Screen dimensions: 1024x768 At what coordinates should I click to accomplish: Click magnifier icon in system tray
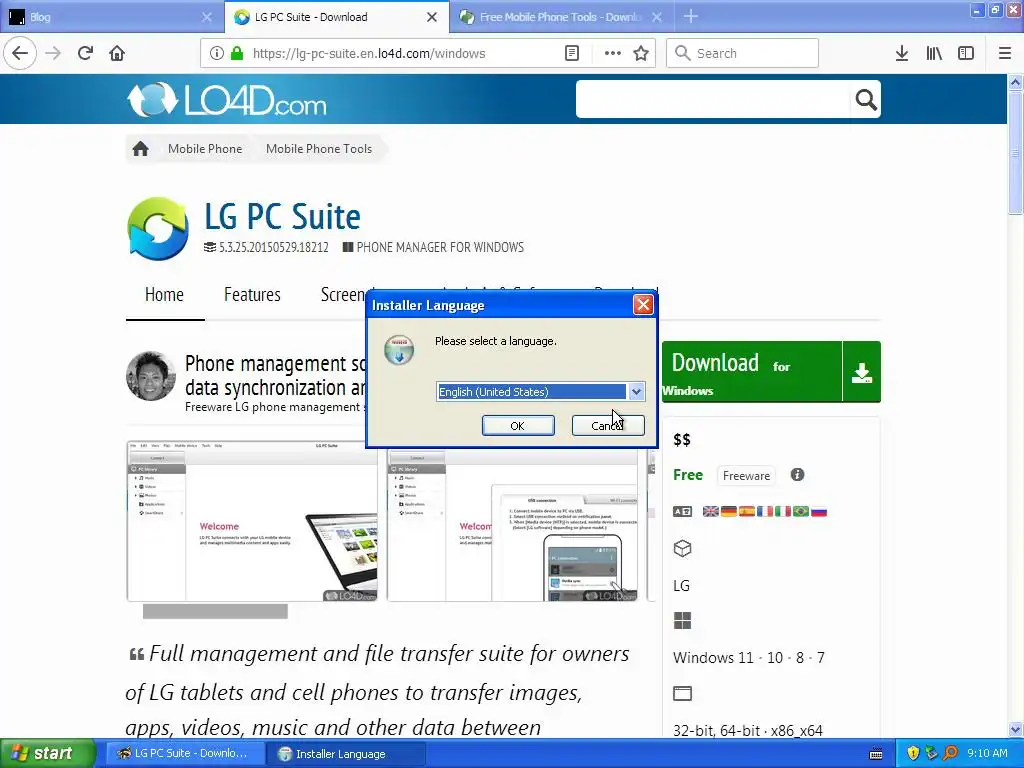950,753
